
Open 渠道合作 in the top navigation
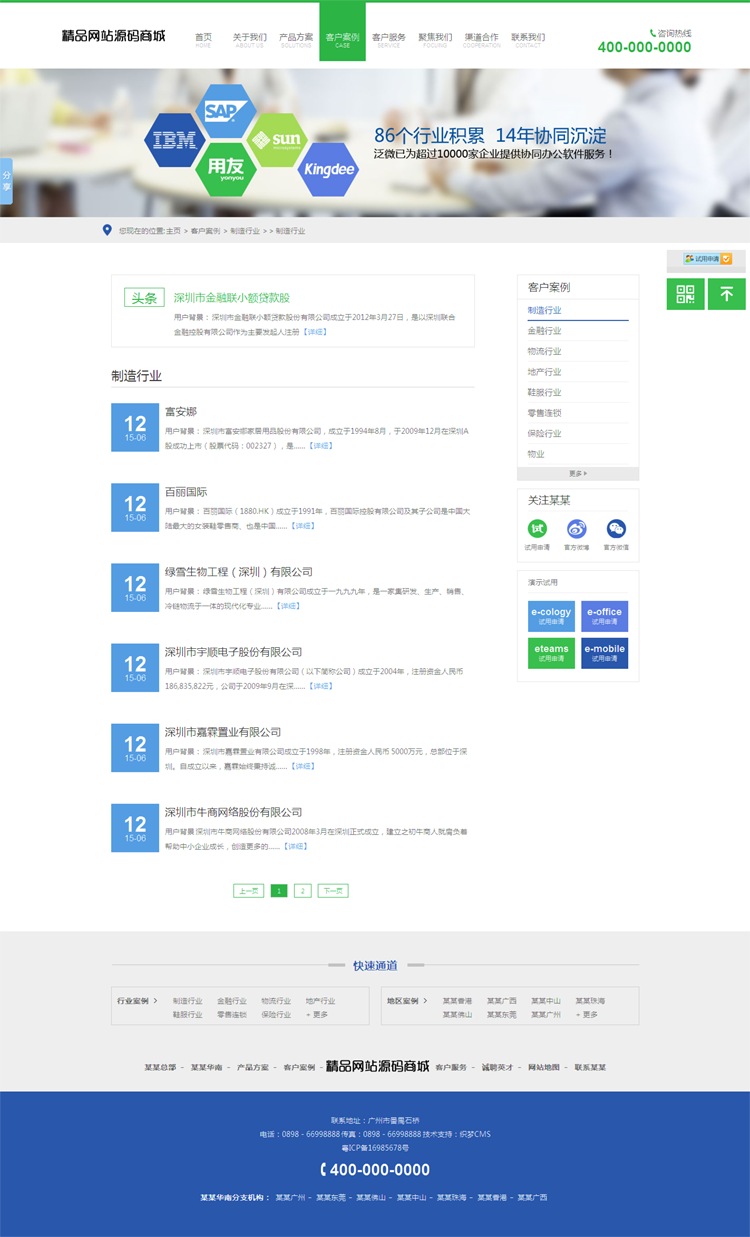click(482, 39)
